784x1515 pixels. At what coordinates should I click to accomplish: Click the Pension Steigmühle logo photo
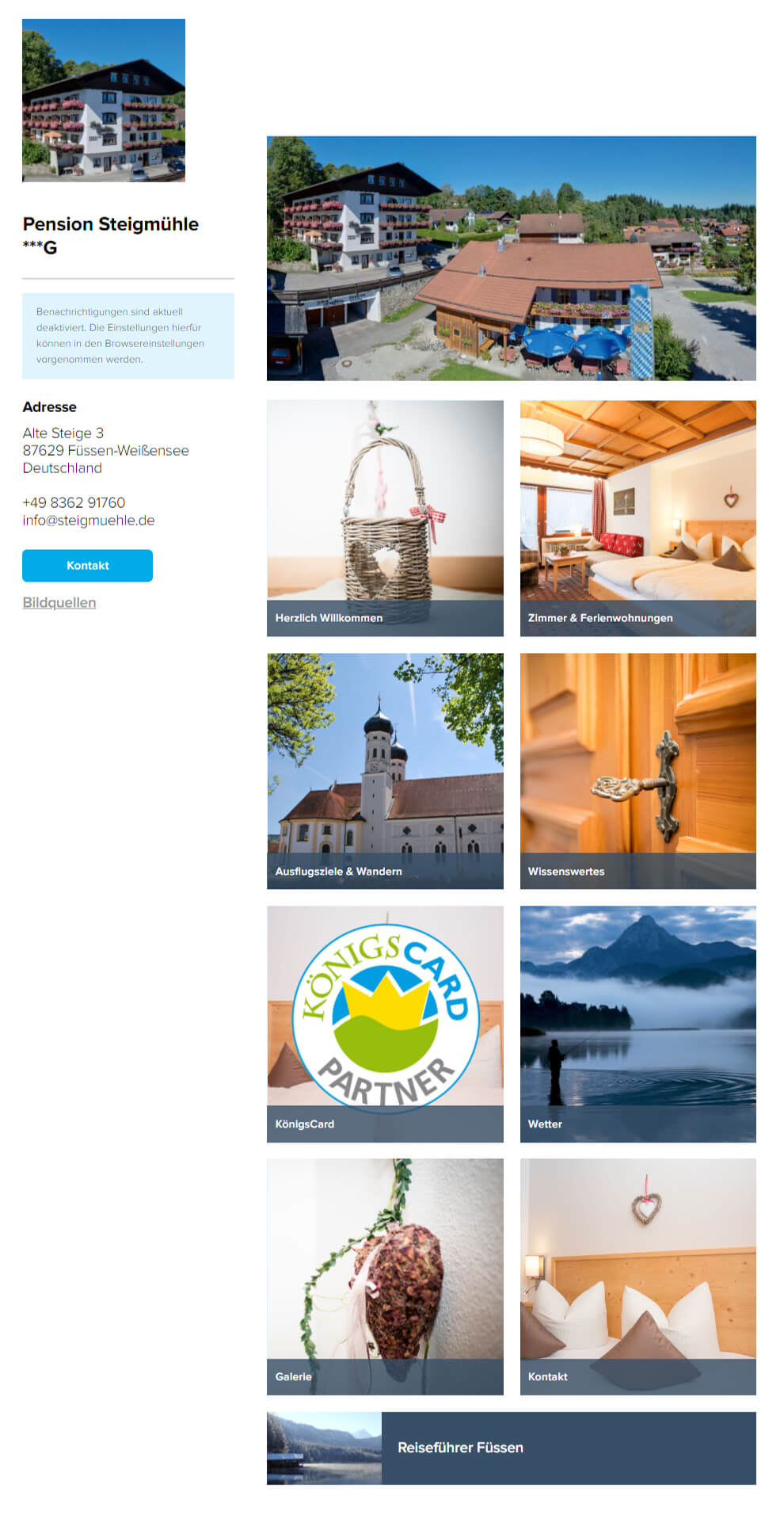tap(104, 101)
